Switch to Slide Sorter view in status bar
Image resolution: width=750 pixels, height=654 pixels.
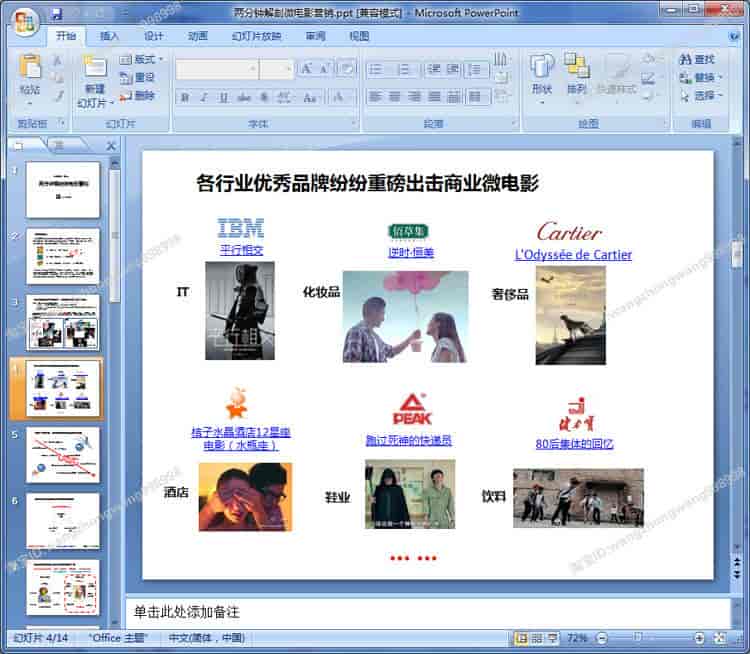[538, 637]
